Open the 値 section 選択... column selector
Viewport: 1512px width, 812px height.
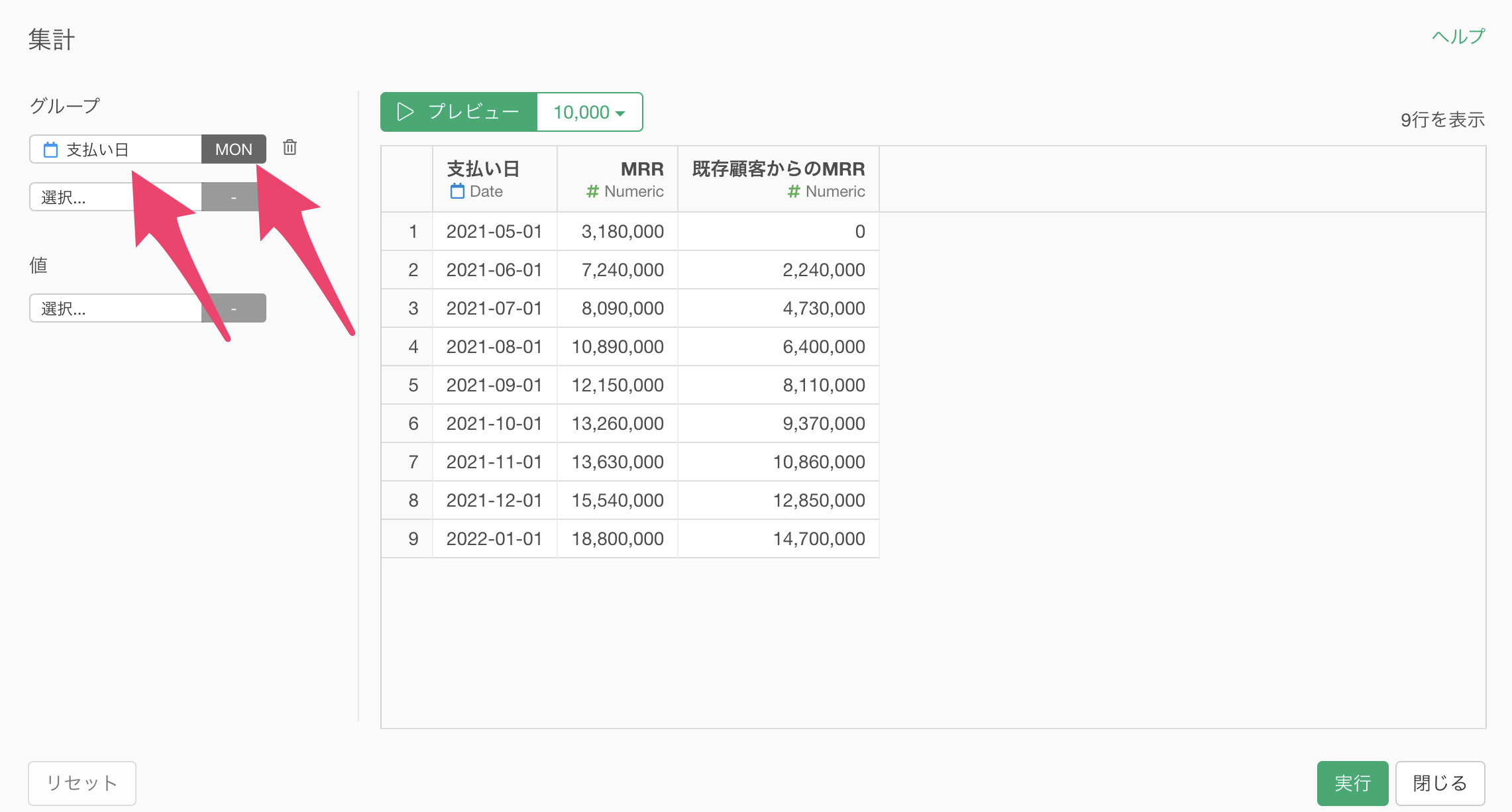click(116, 308)
